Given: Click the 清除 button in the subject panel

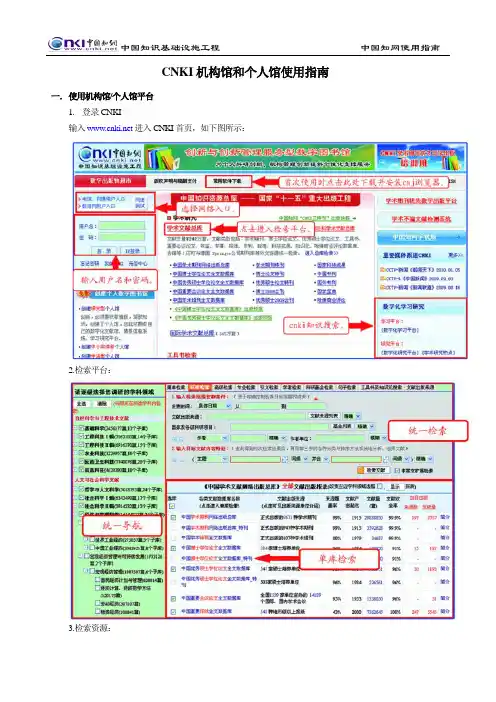Looking at the screenshot, I should 103,404.
